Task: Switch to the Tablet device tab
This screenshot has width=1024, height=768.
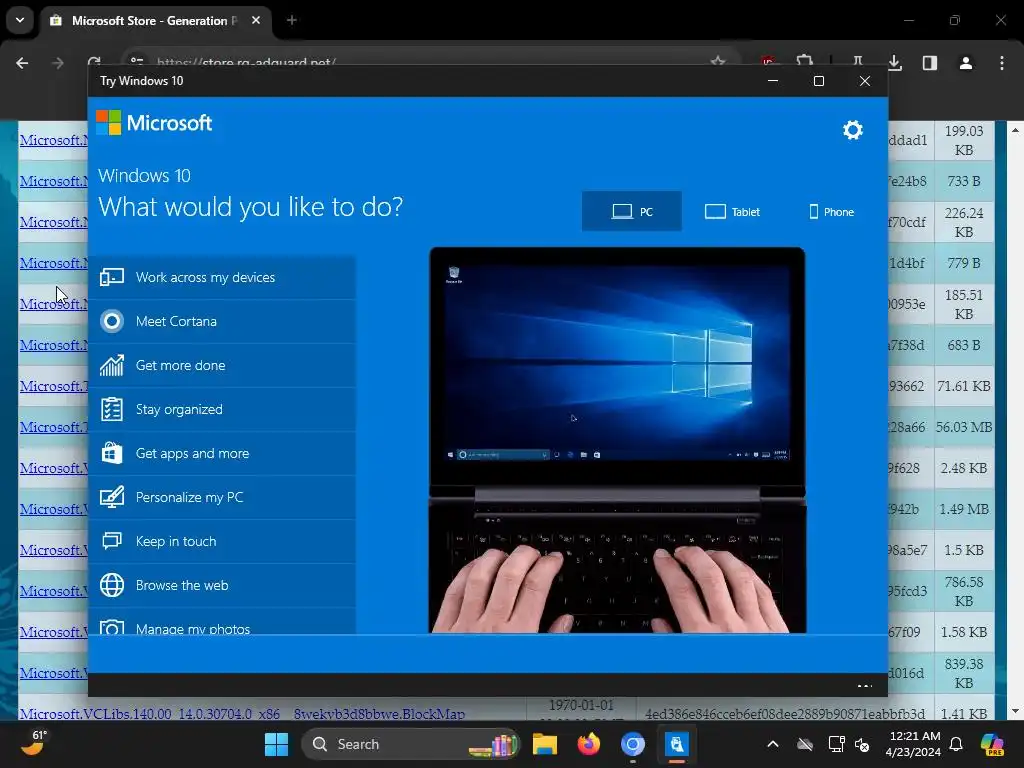Action: (732, 212)
